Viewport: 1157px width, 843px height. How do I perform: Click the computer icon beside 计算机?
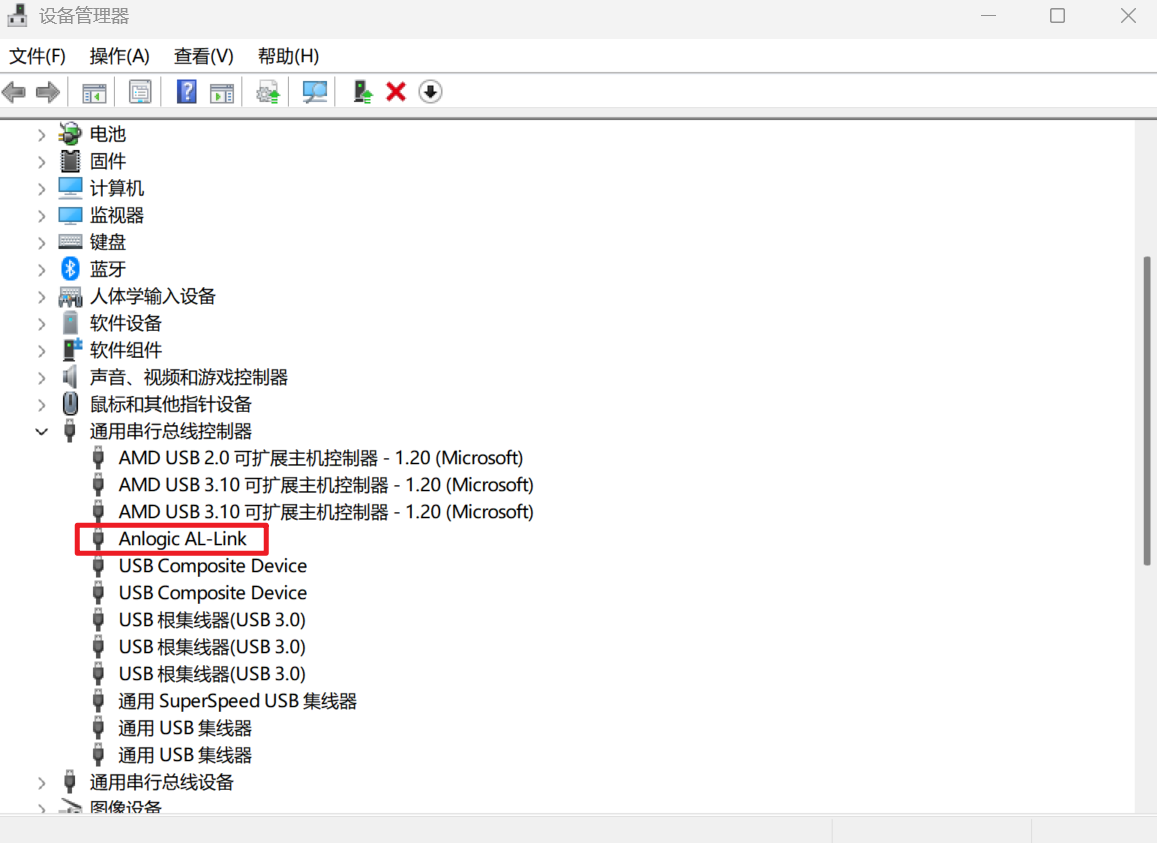point(70,188)
